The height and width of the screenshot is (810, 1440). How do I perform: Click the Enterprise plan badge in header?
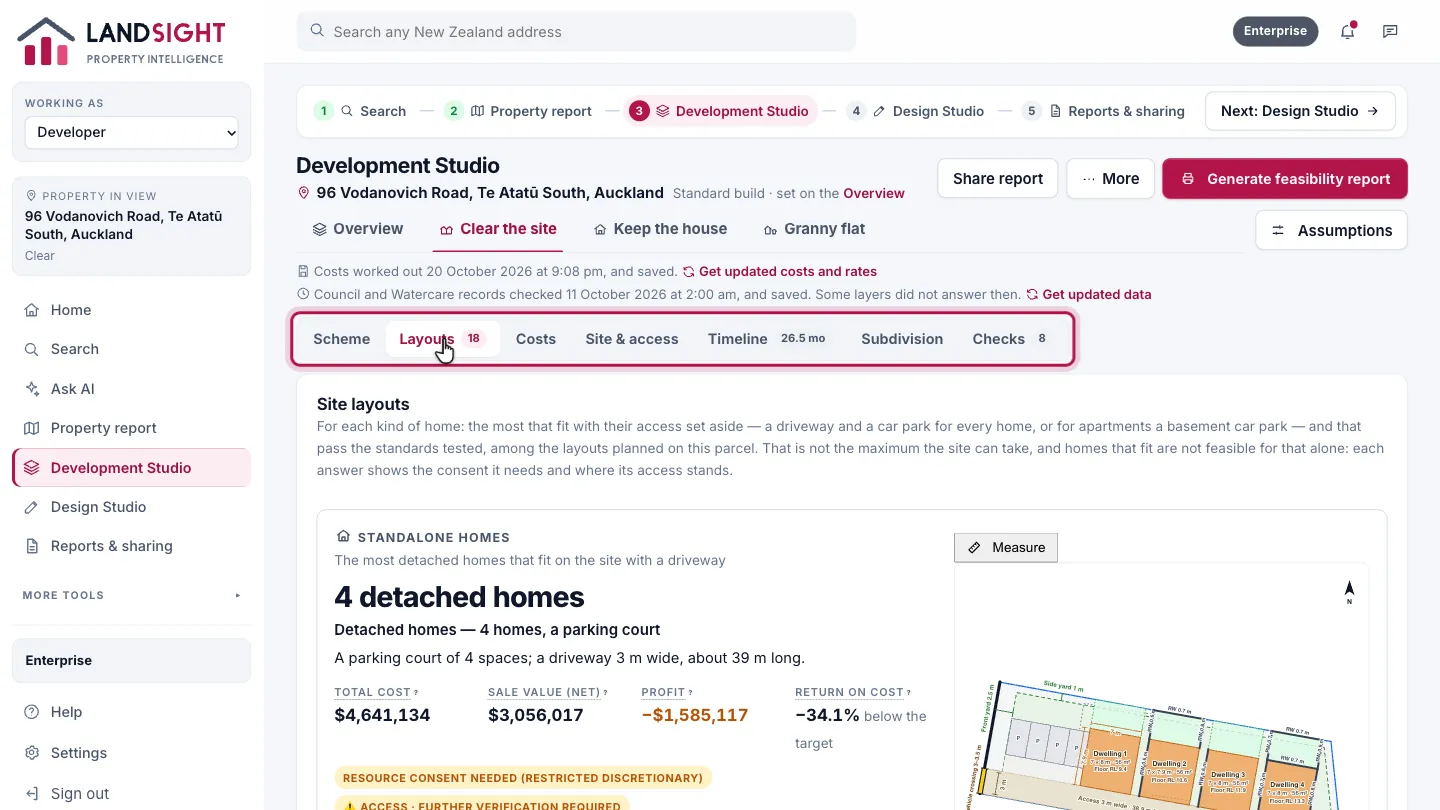coord(1276,31)
